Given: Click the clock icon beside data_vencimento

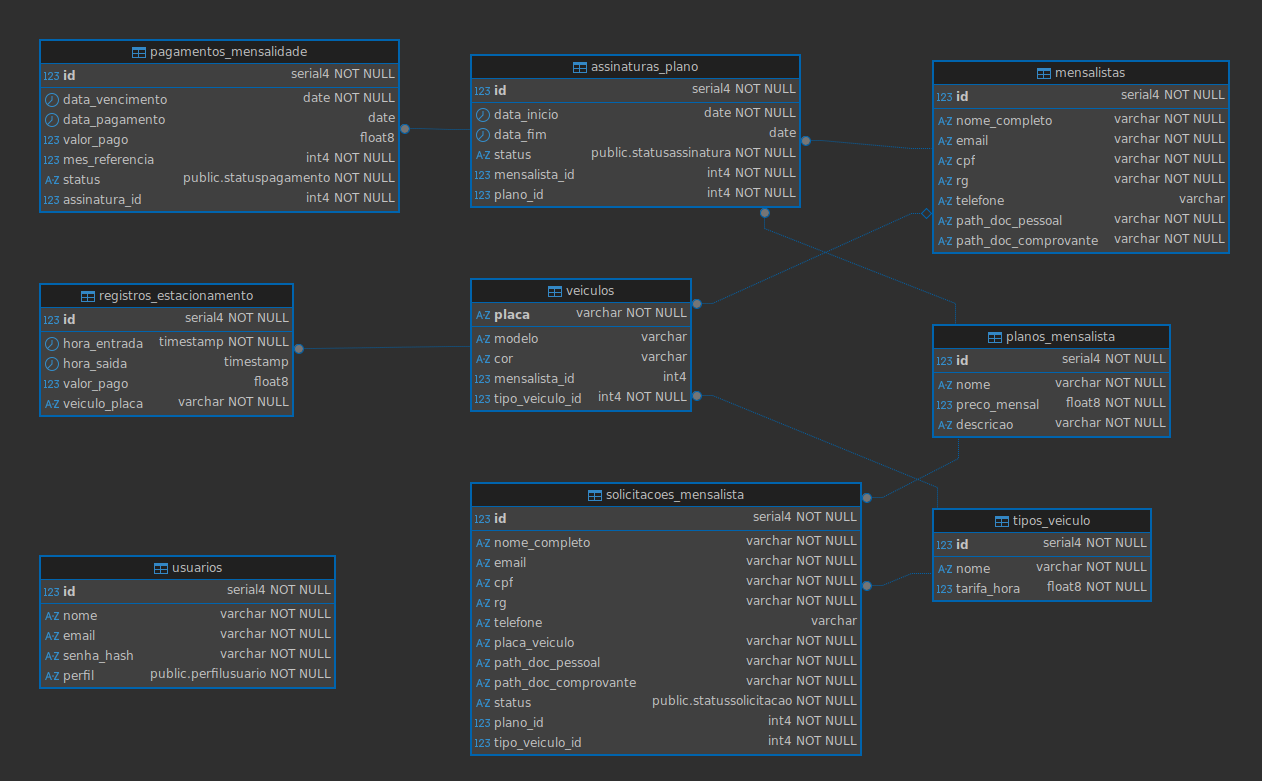Looking at the screenshot, I should pos(52,99).
